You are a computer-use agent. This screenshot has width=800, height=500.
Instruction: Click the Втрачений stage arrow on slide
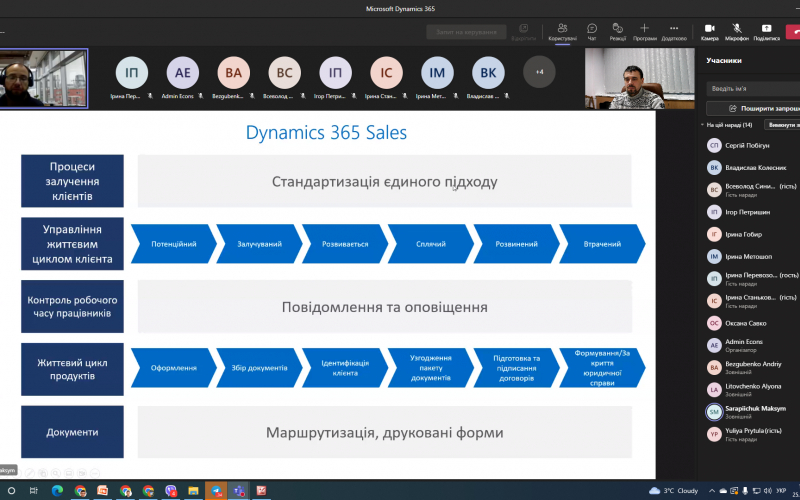[602, 244]
